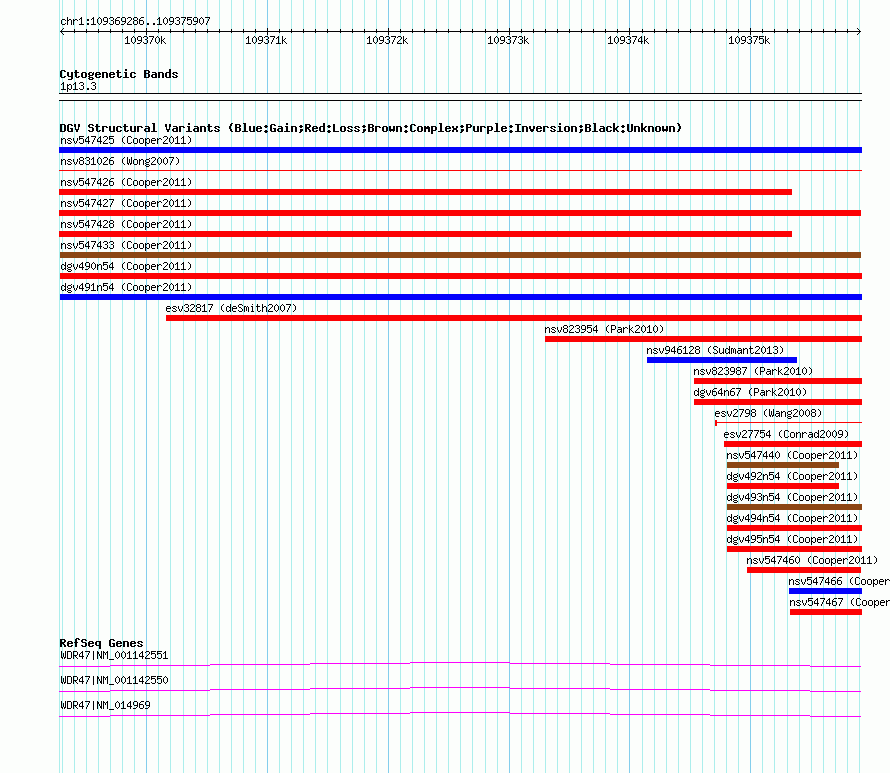The height and width of the screenshot is (773, 890).
Task: Click the 1p13.3 band label
Action: point(78,87)
